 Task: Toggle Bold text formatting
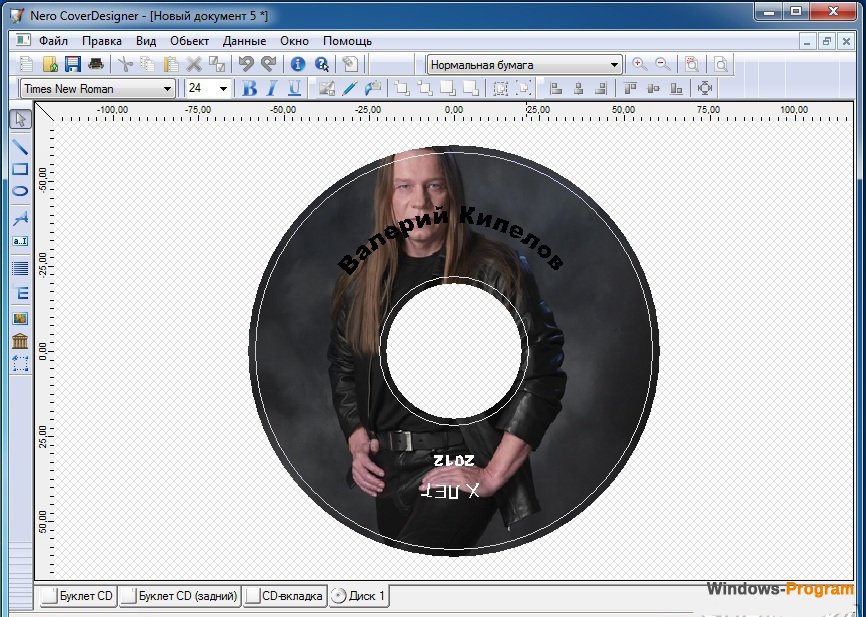point(250,88)
